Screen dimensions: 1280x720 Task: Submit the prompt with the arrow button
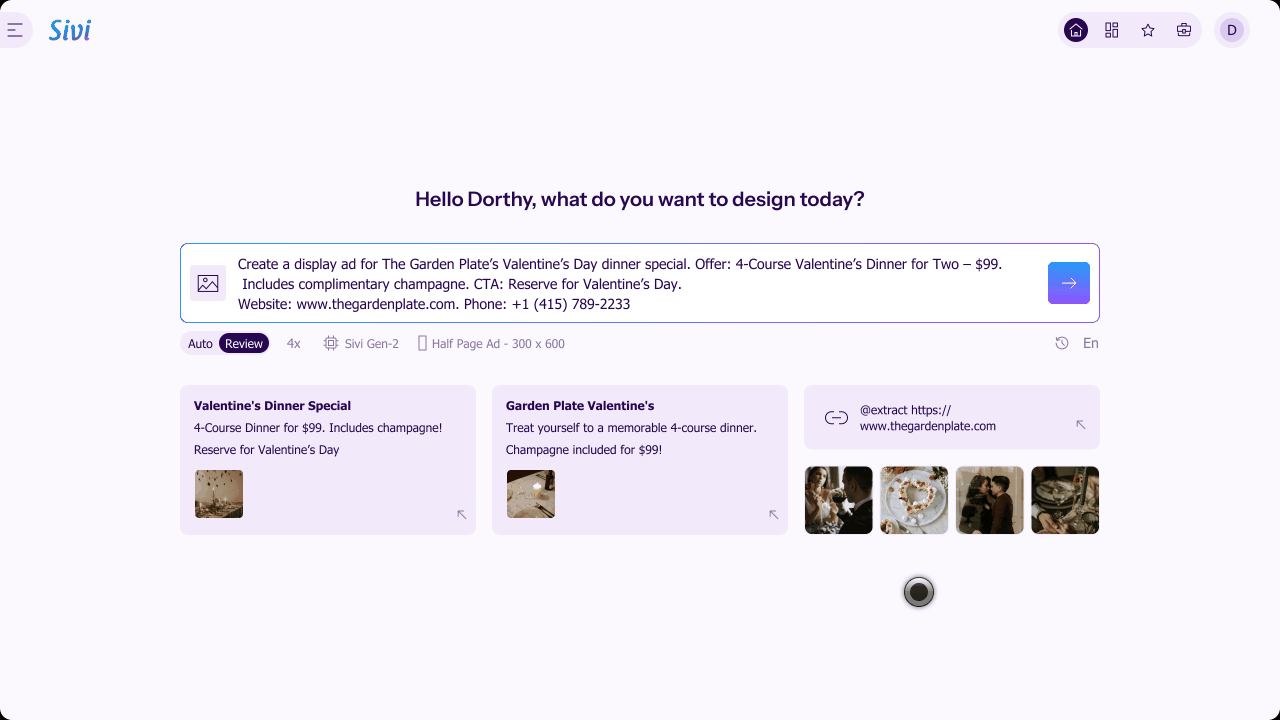coord(1068,283)
